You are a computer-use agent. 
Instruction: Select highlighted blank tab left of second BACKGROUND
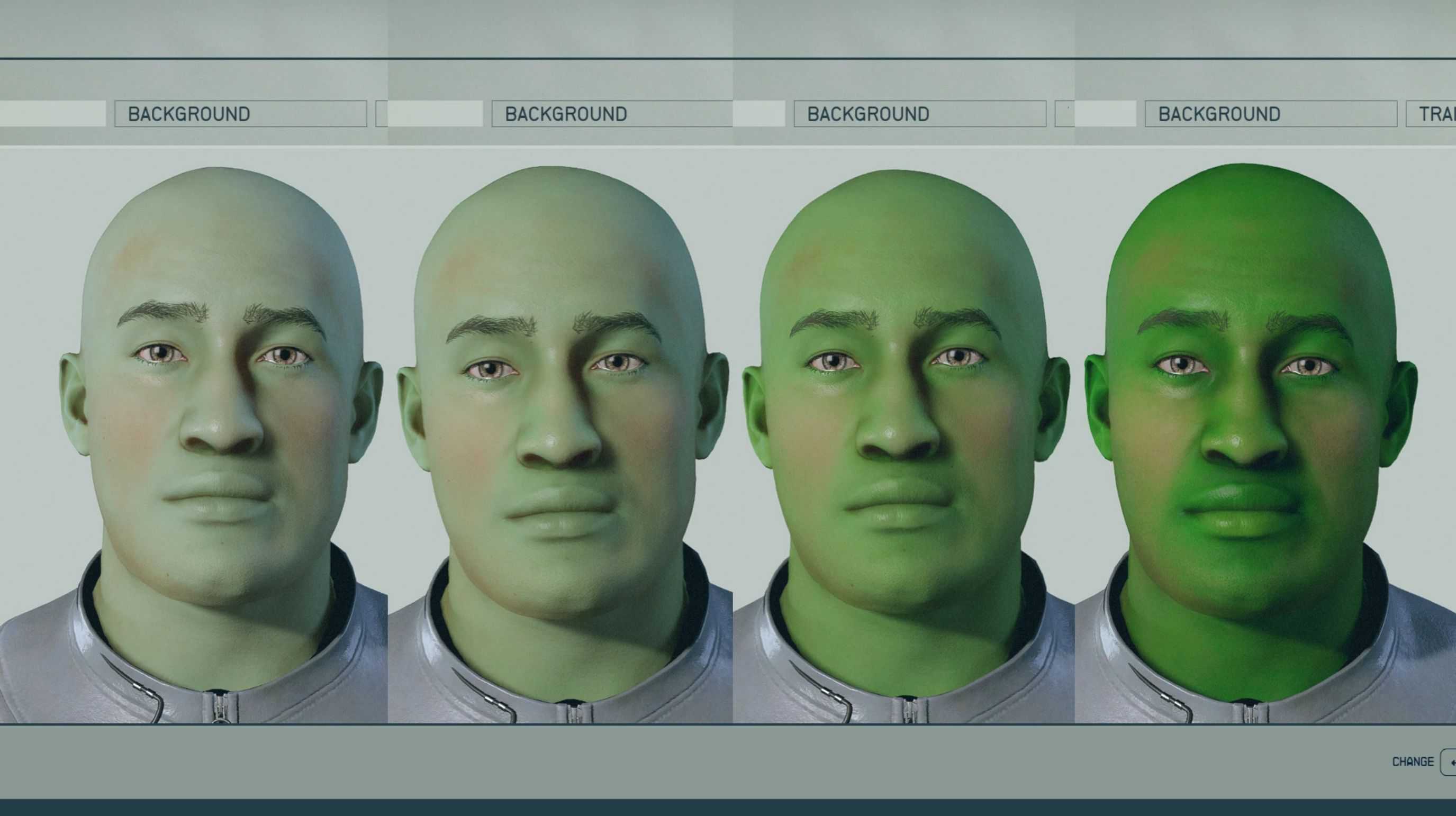(435, 114)
